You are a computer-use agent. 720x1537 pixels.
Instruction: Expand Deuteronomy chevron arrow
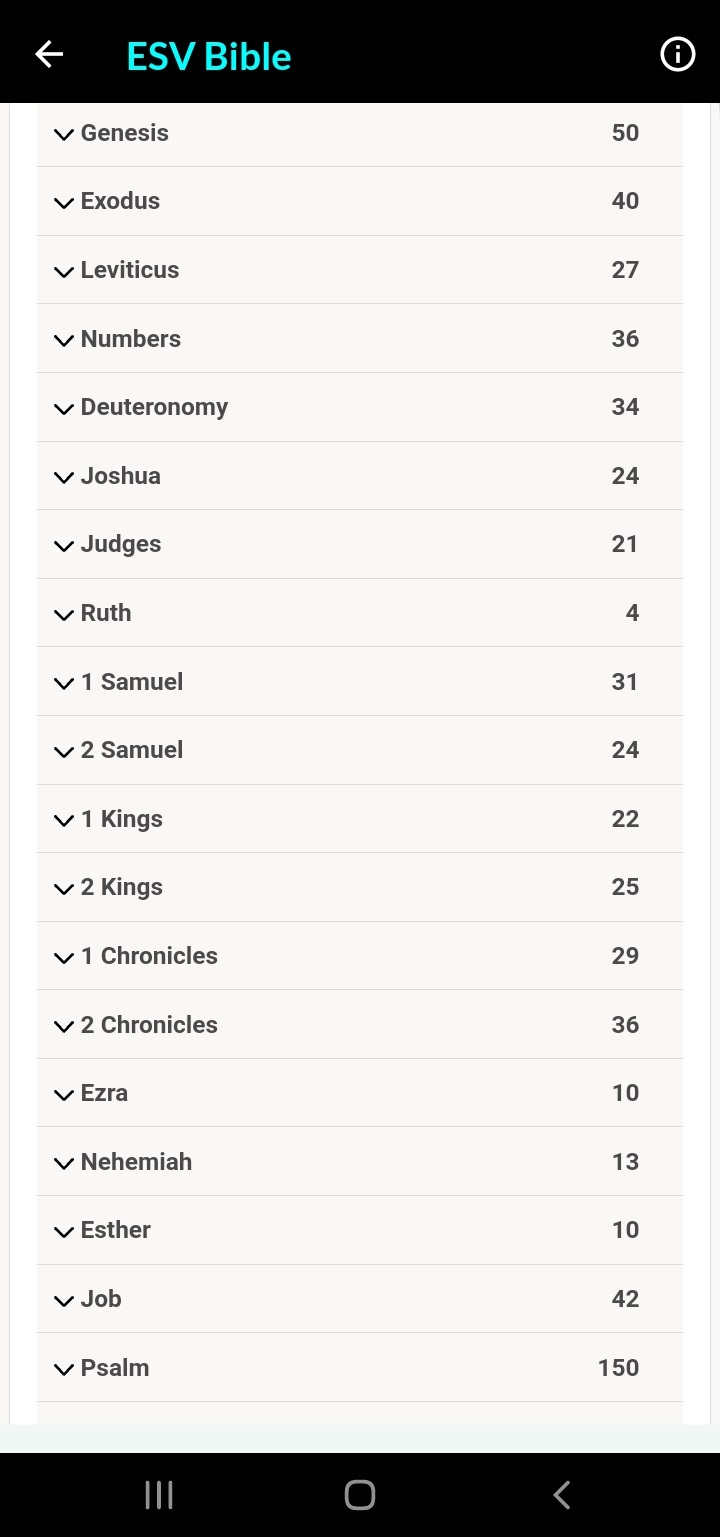pyautogui.click(x=64, y=409)
